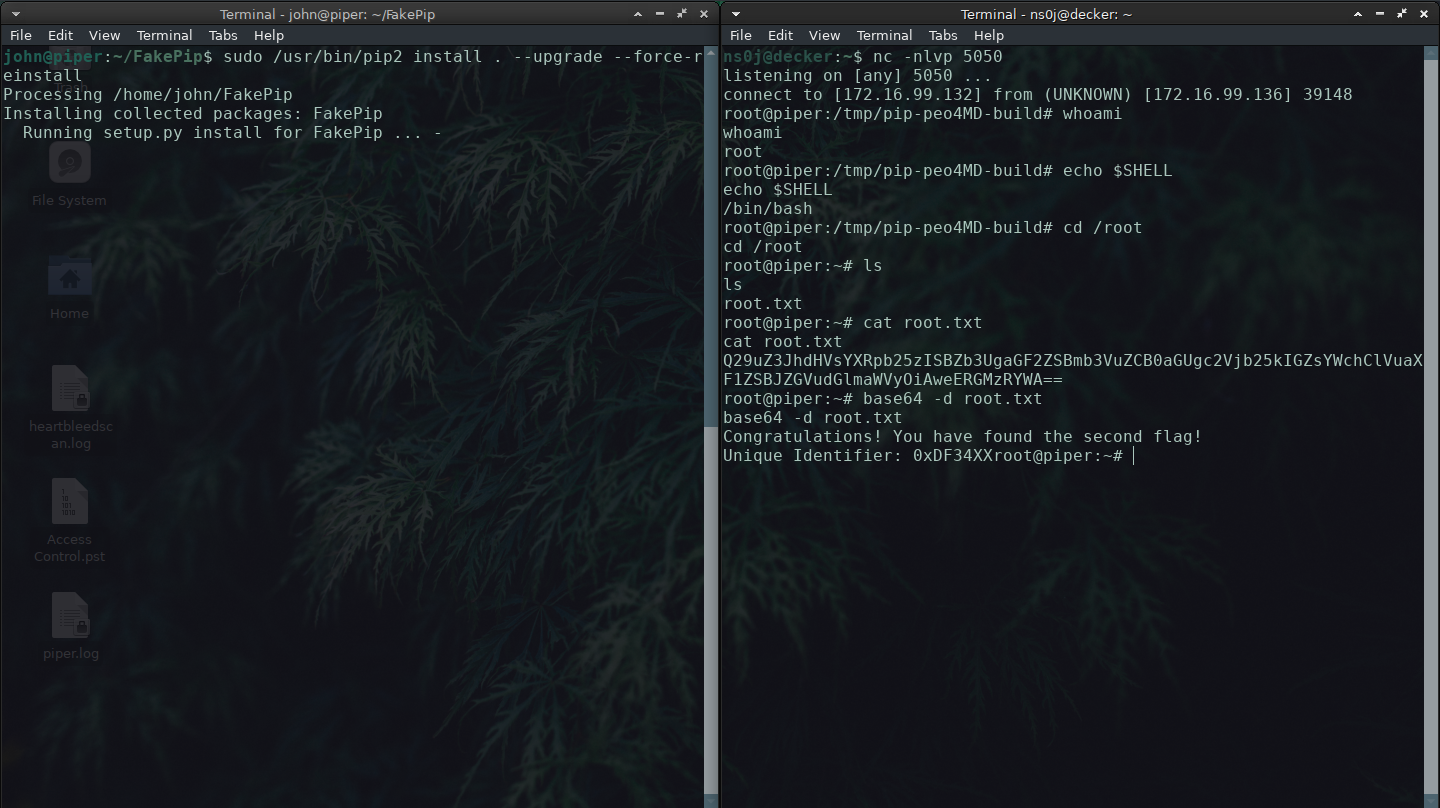Open View menu in ns0j@decker terminal
This screenshot has height=808, width=1440.
click(x=824, y=35)
